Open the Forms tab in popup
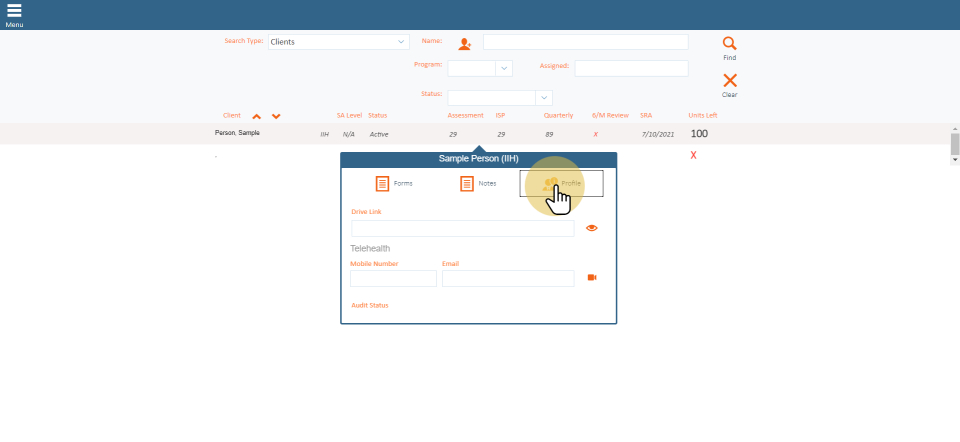960x442 pixels. (x=393, y=184)
